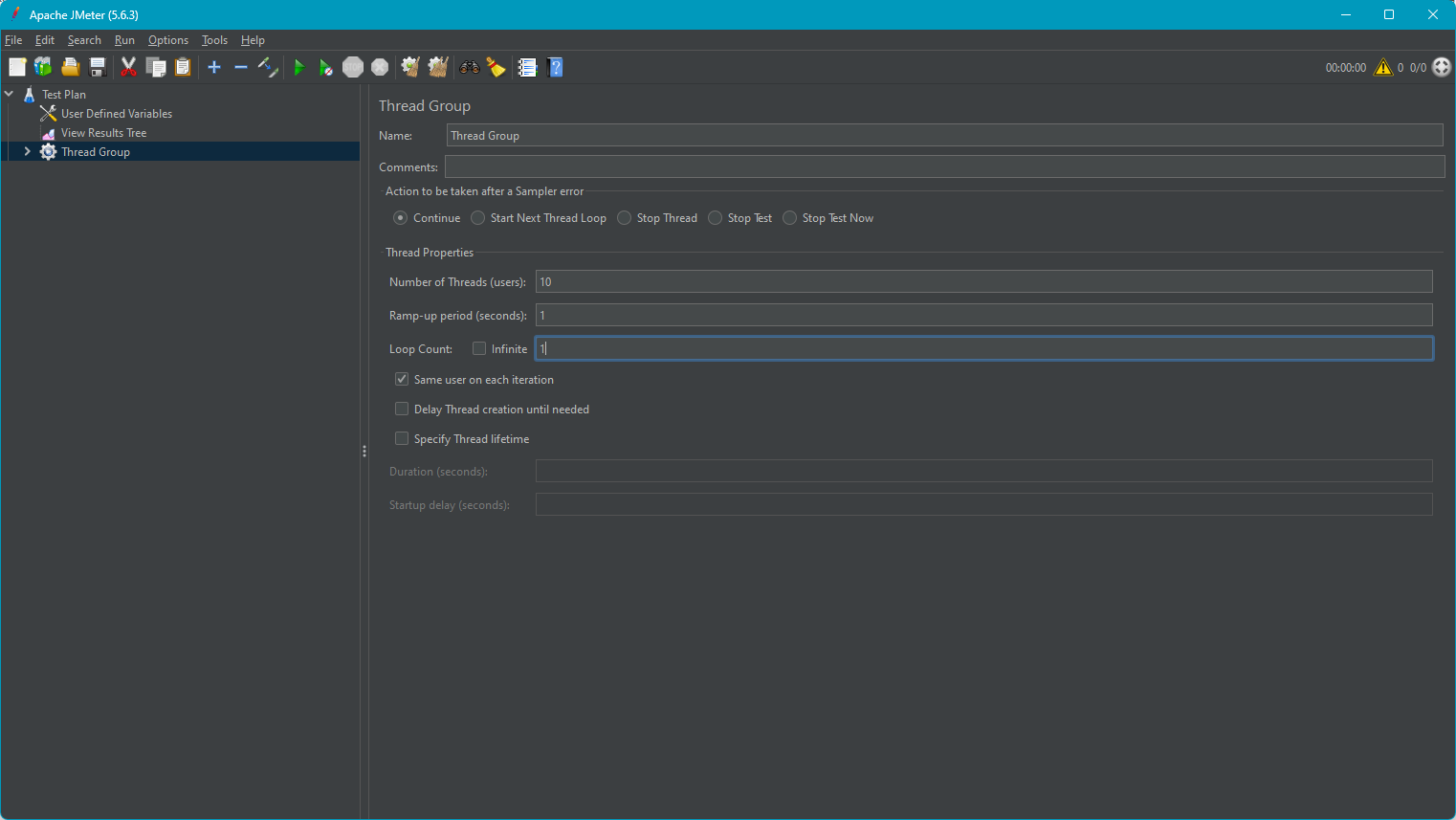The width and height of the screenshot is (1456, 820).
Task: Open the Function Helper dialog icon
Action: [x=527, y=67]
